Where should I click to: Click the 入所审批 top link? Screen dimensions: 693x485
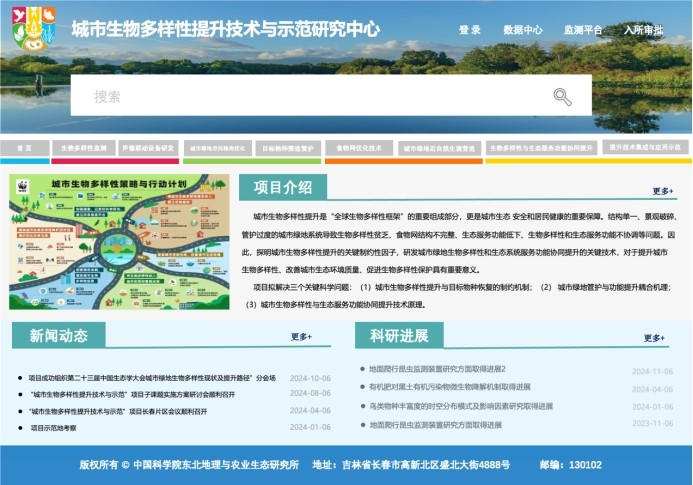pyautogui.click(x=643, y=30)
